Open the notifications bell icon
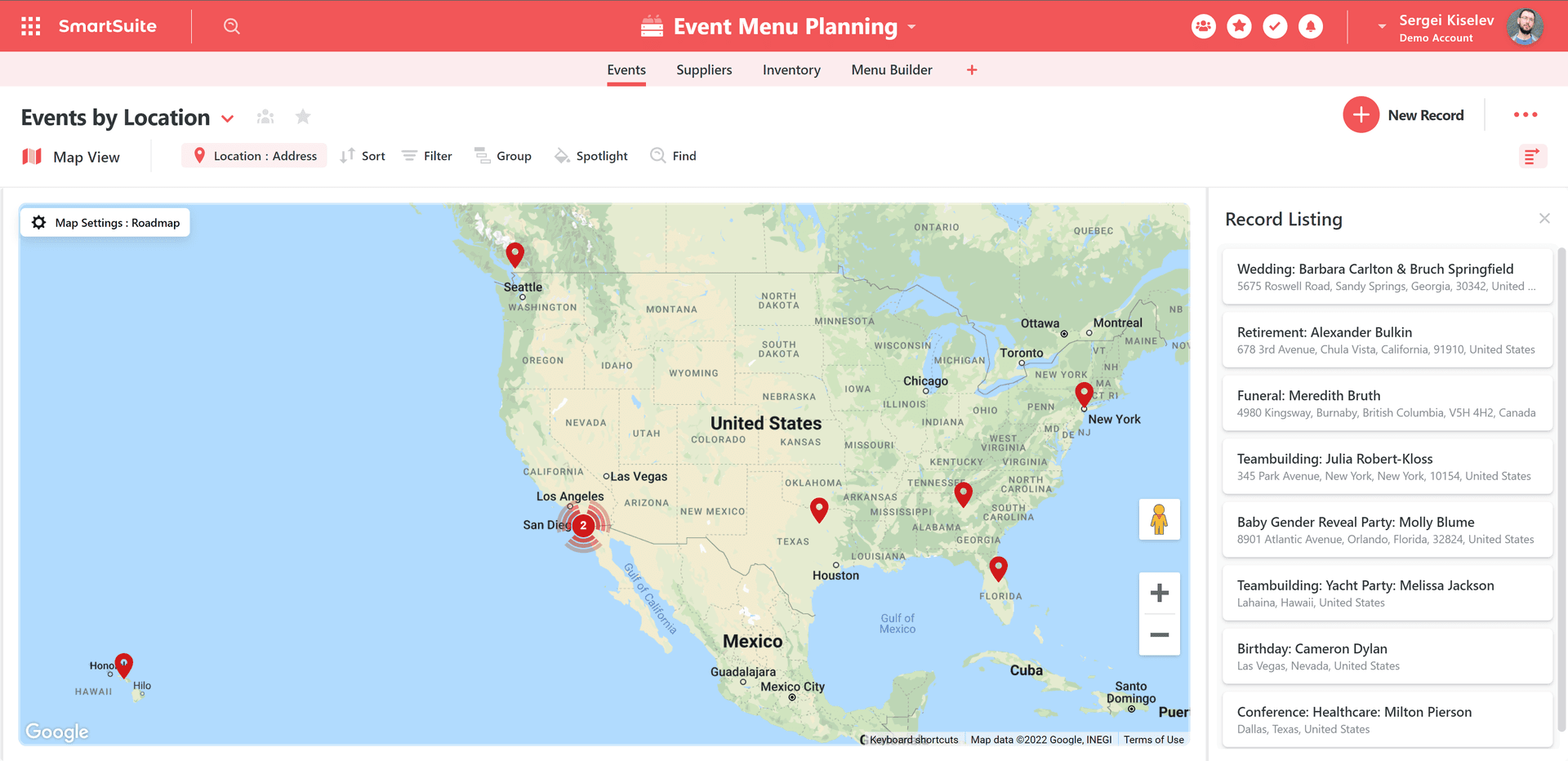This screenshot has width=1568, height=761. (1311, 26)
